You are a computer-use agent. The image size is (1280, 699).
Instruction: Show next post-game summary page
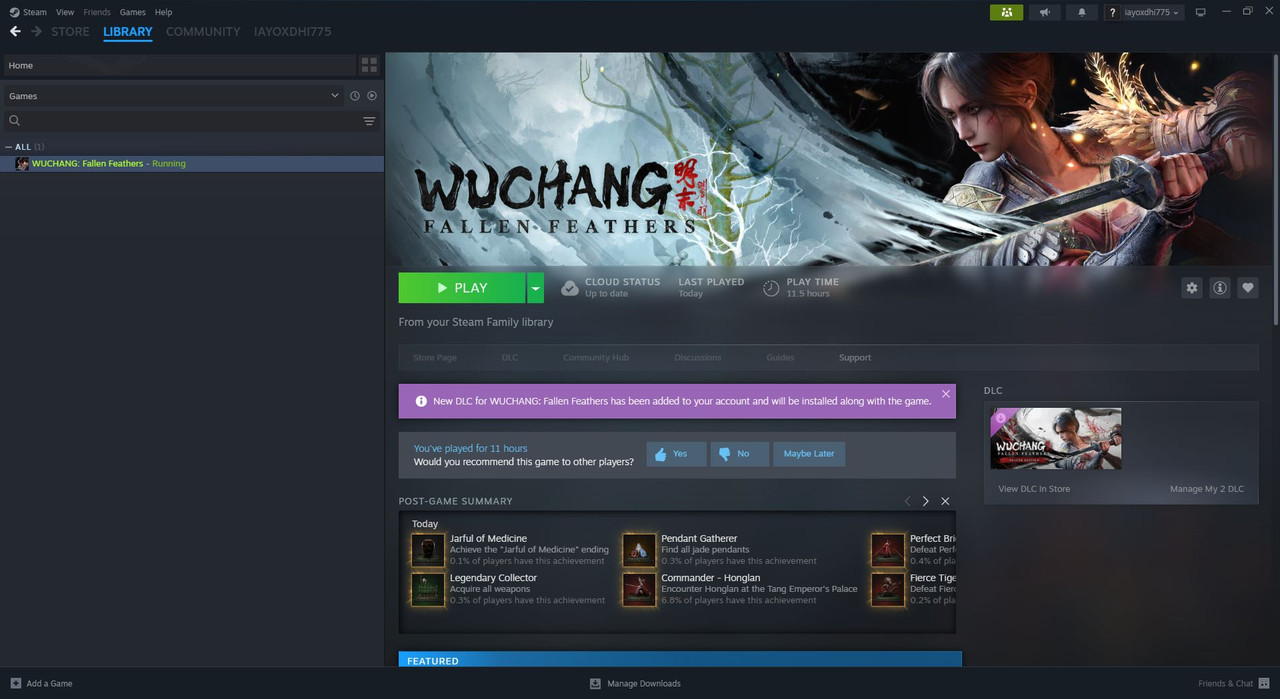[926, 501]
